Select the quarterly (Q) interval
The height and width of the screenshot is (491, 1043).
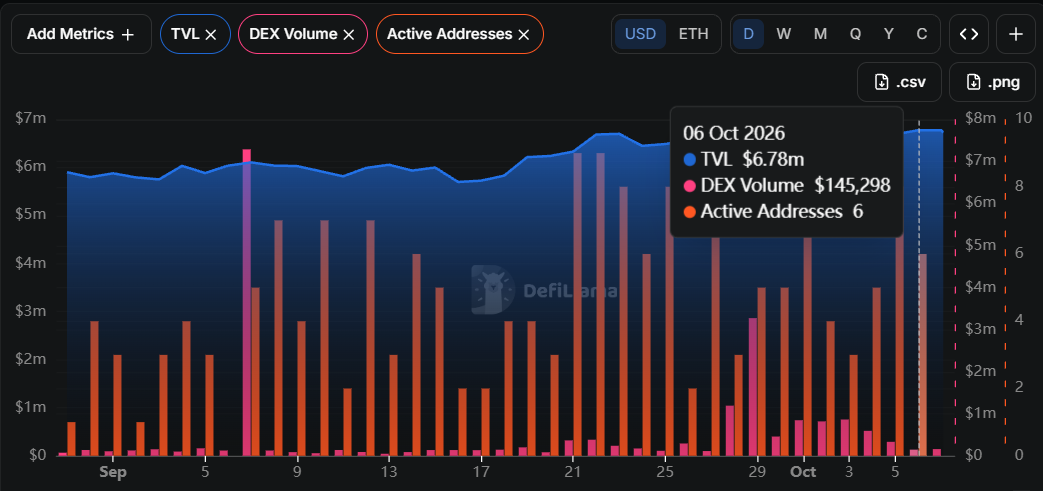click(x=855, y=34)
